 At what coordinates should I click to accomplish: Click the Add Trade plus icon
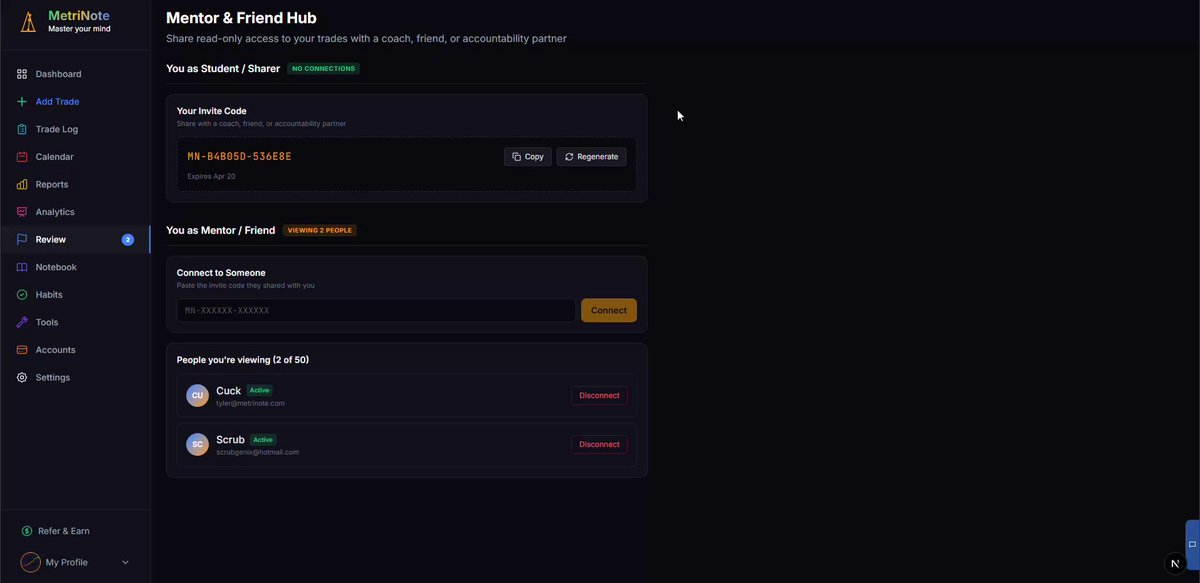tap(22, 102)
